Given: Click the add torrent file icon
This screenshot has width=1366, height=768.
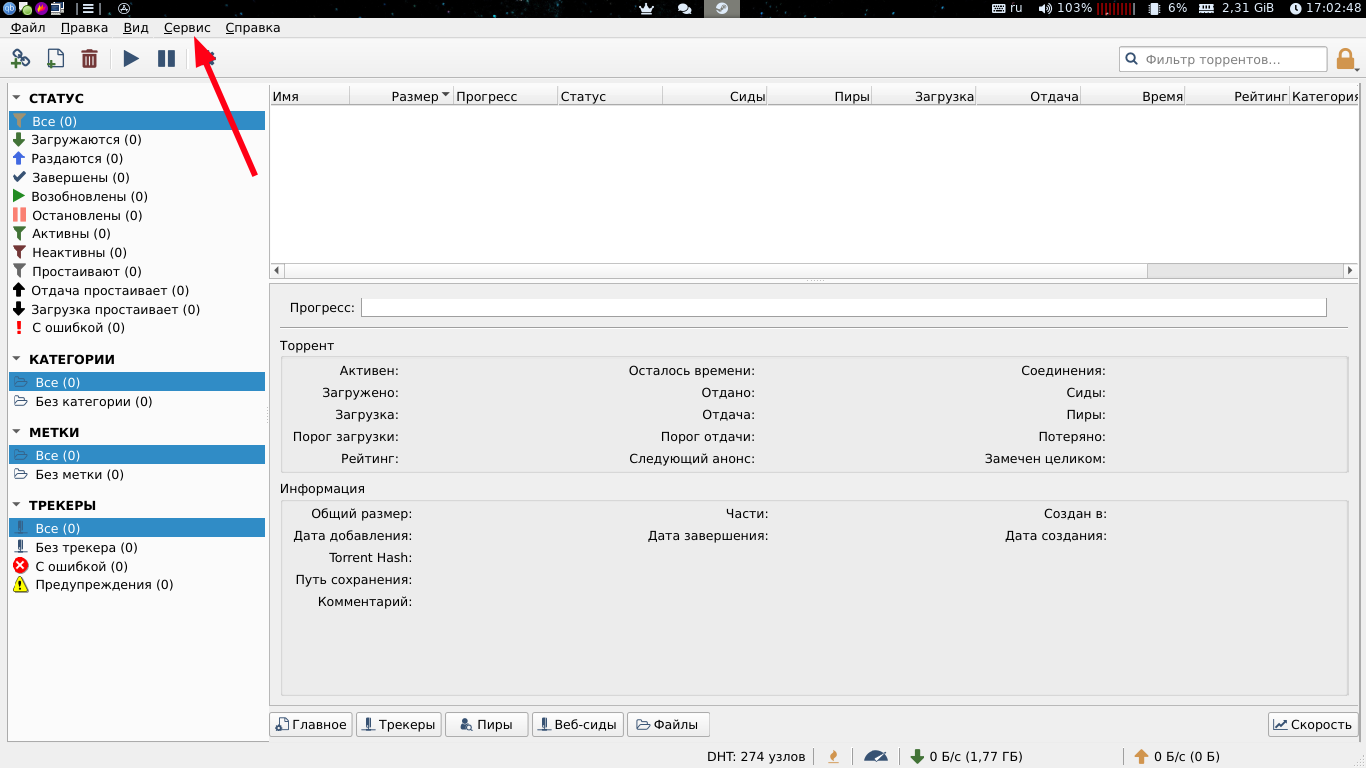Looking at the screenshot, I should click(x=55, y=59).
